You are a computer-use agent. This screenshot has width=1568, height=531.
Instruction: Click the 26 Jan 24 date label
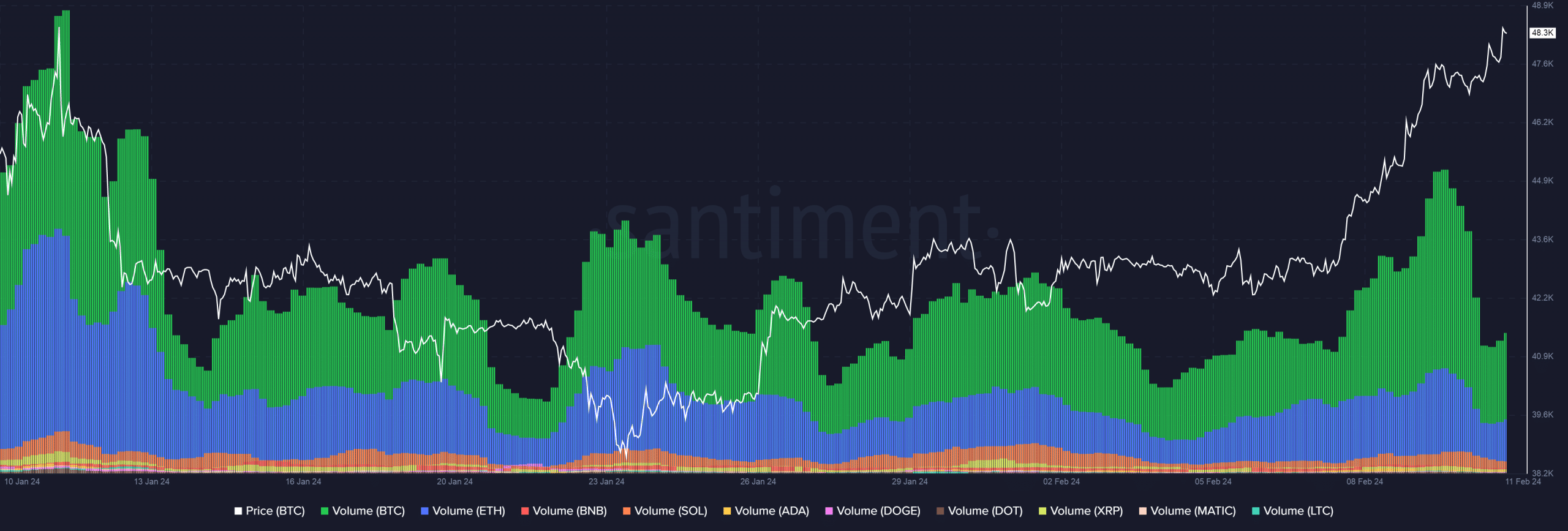click(x=758, y=481)
